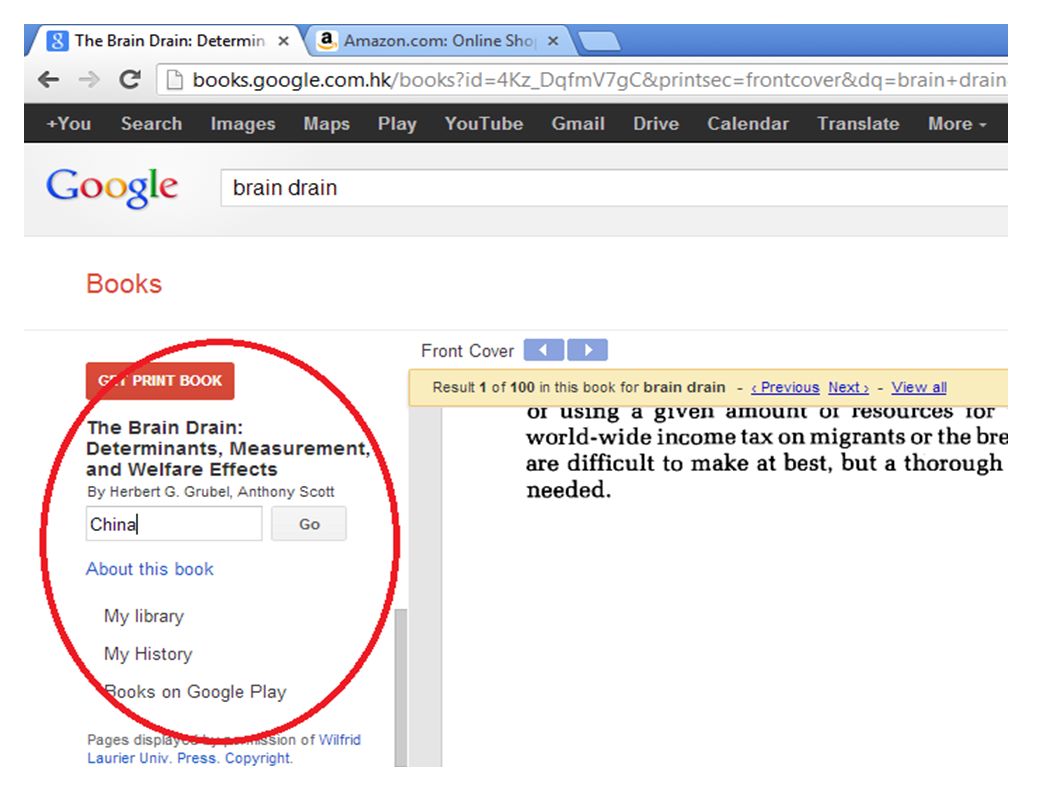Click the Google logo
This screenshot has height=793, width=1058.
coord(112,188)
